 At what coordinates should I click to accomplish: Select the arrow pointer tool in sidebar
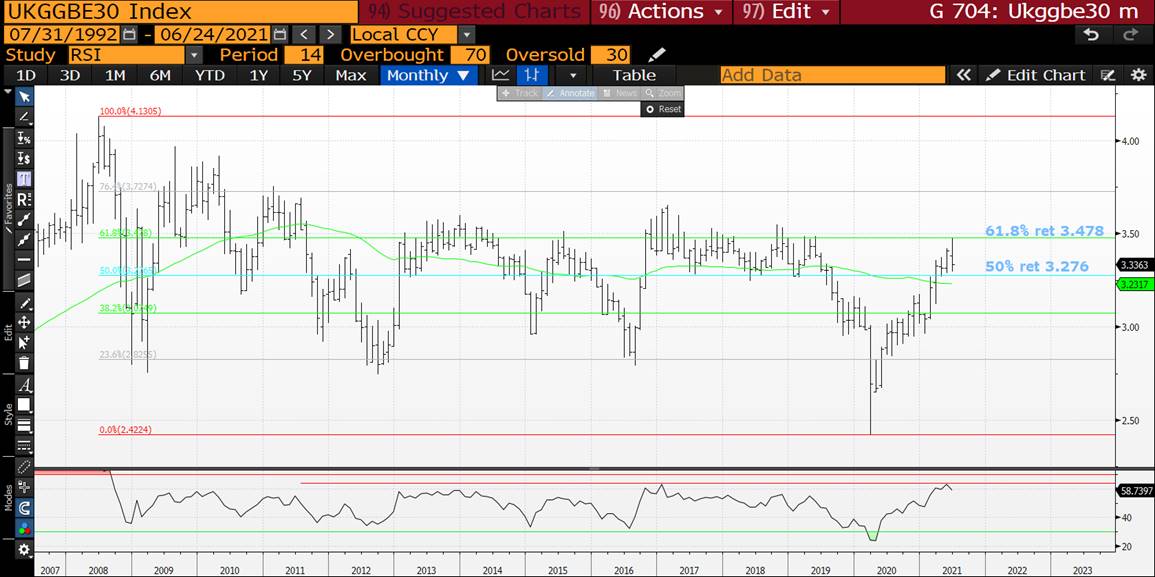(24, 97)
